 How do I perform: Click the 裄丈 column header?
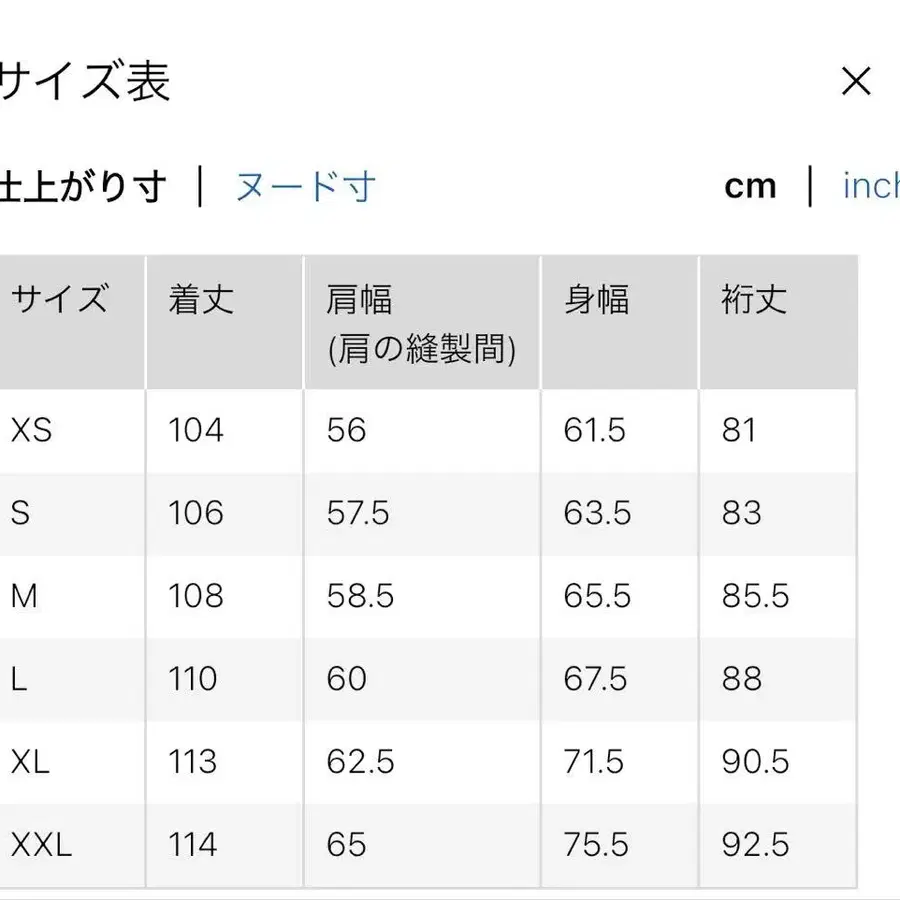click(x=749, y=298)
